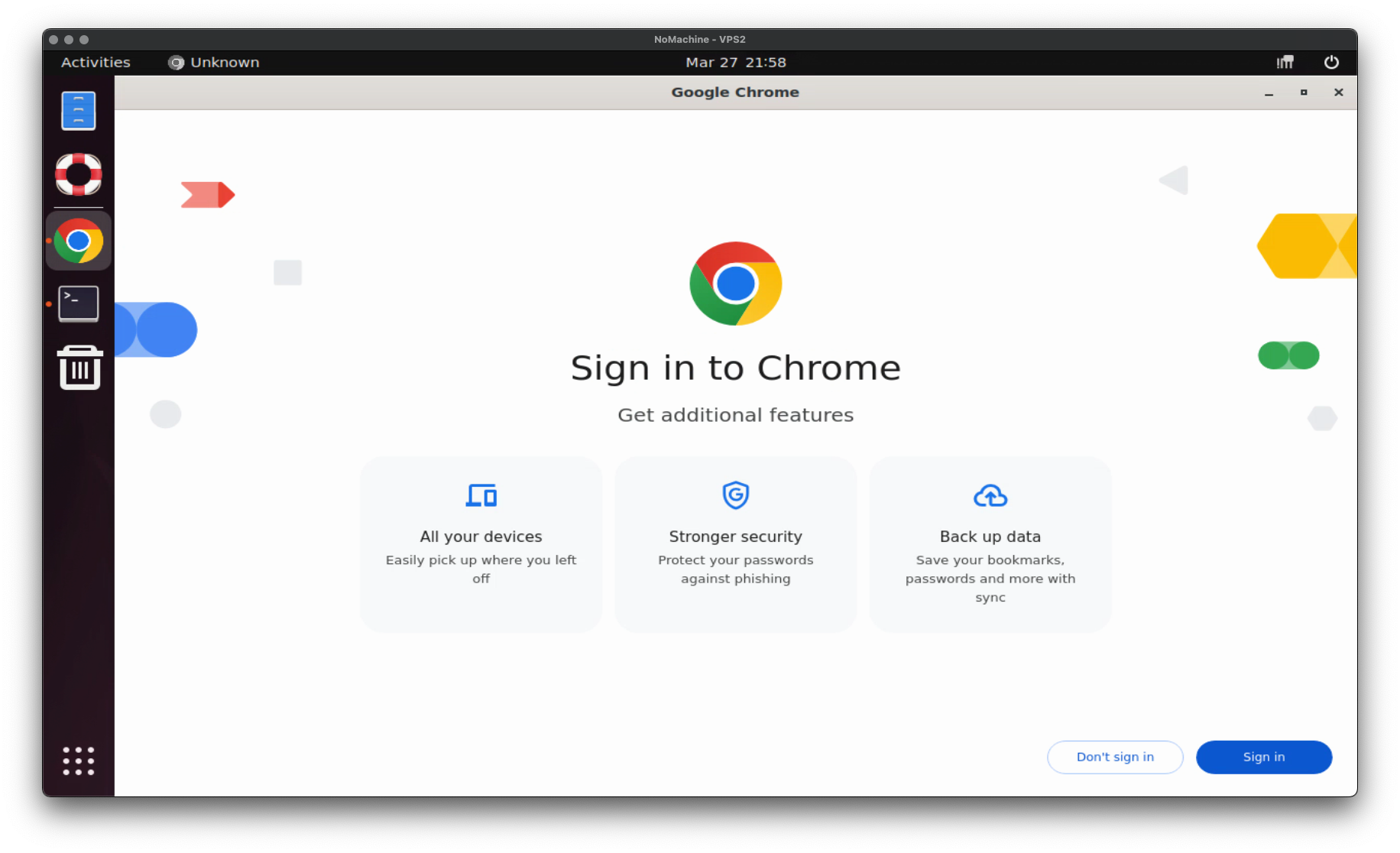Choose Don't sign in
Screen dimensions: 1400x853
[x=1115, y=757]
